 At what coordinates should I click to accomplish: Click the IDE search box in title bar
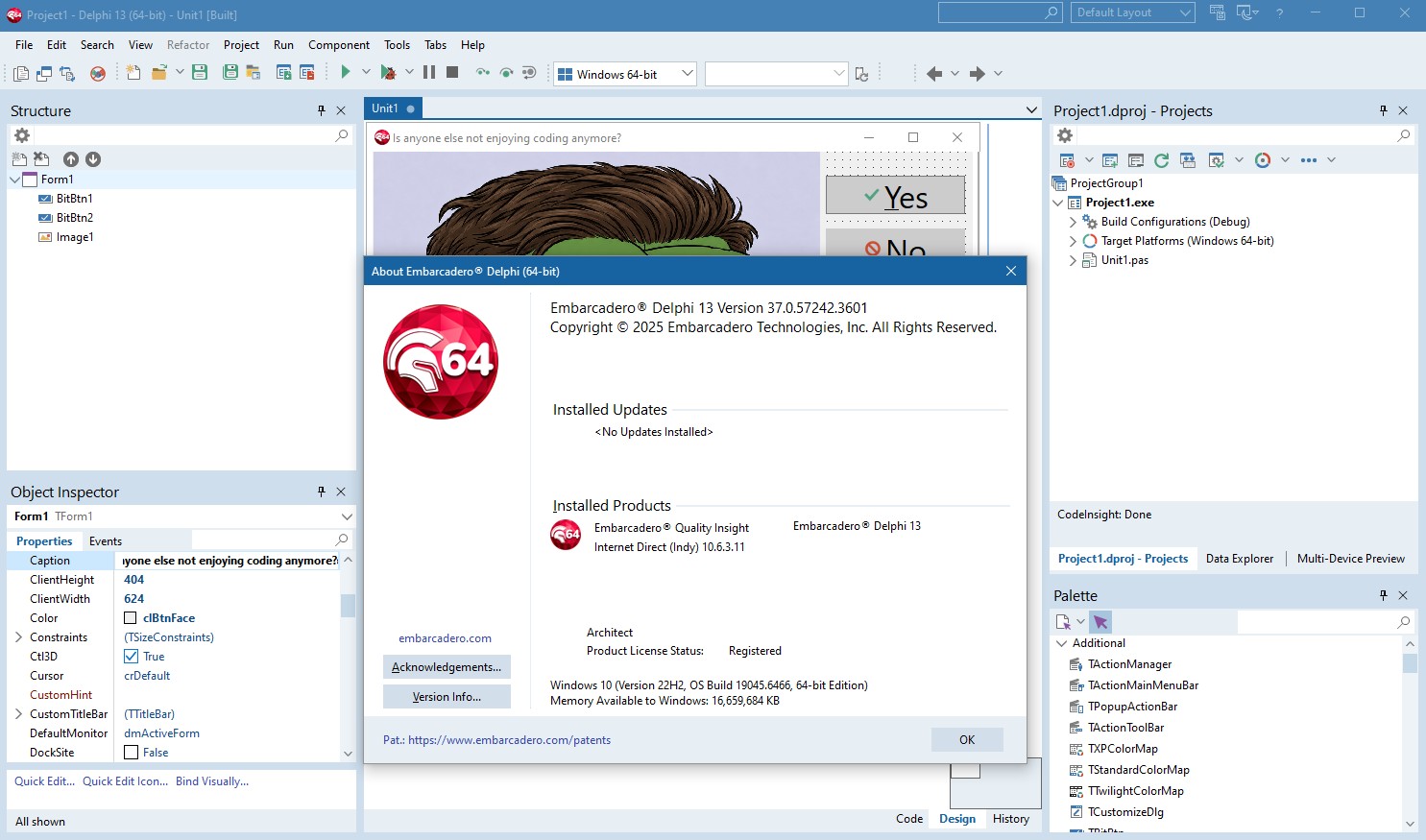1000,12
